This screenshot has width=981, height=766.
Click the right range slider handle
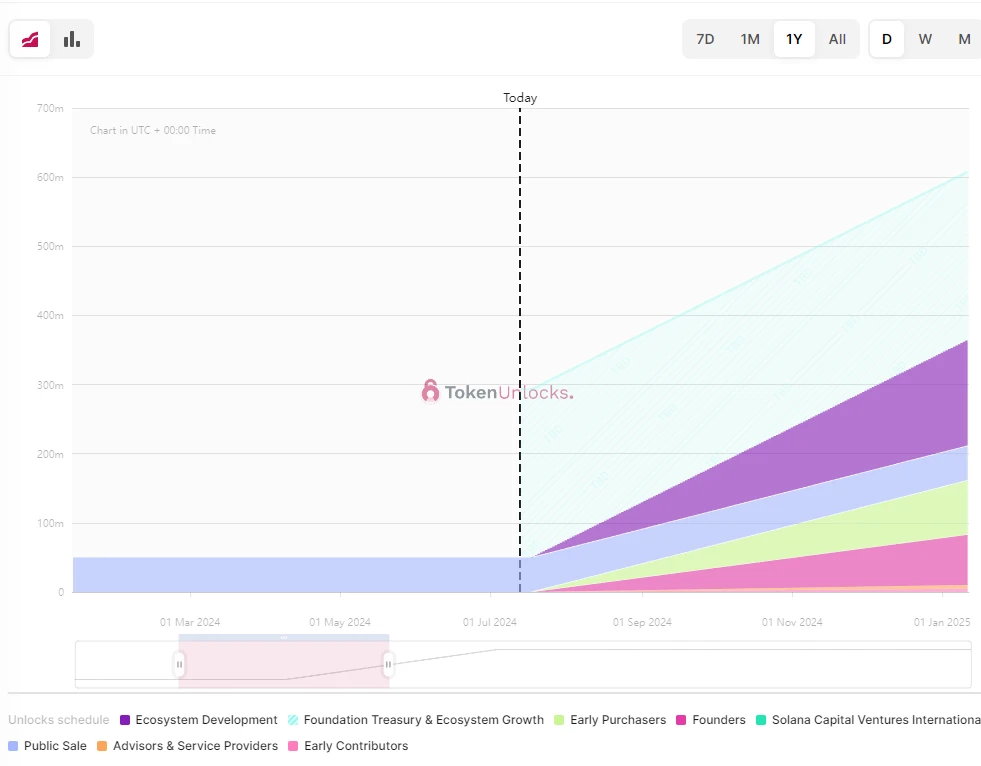pyautogui.click(x=388, y=664)
